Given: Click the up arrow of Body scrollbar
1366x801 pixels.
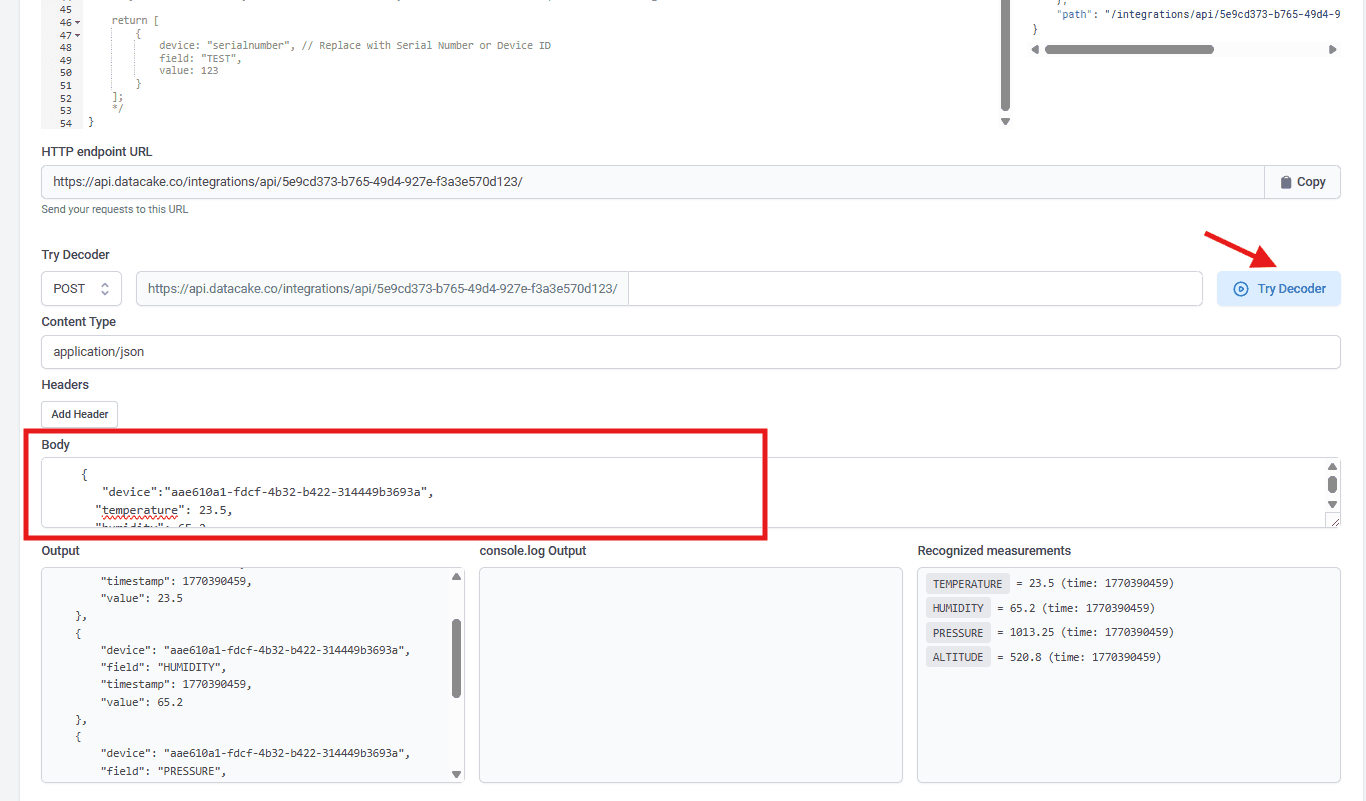Looking at the screenshot, I should click(1332, 467).
